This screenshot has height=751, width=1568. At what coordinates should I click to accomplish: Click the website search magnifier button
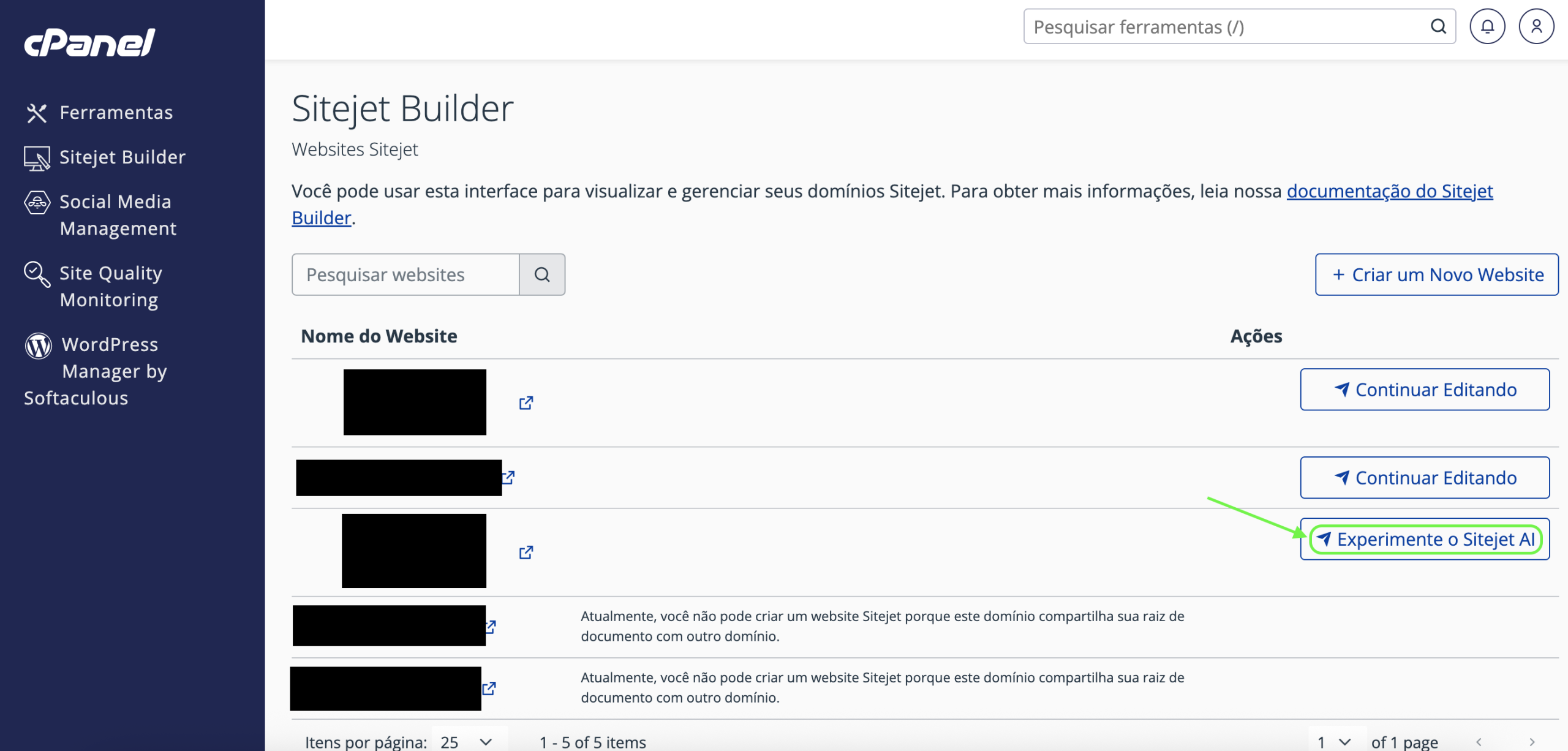click(x=542, y=274)
